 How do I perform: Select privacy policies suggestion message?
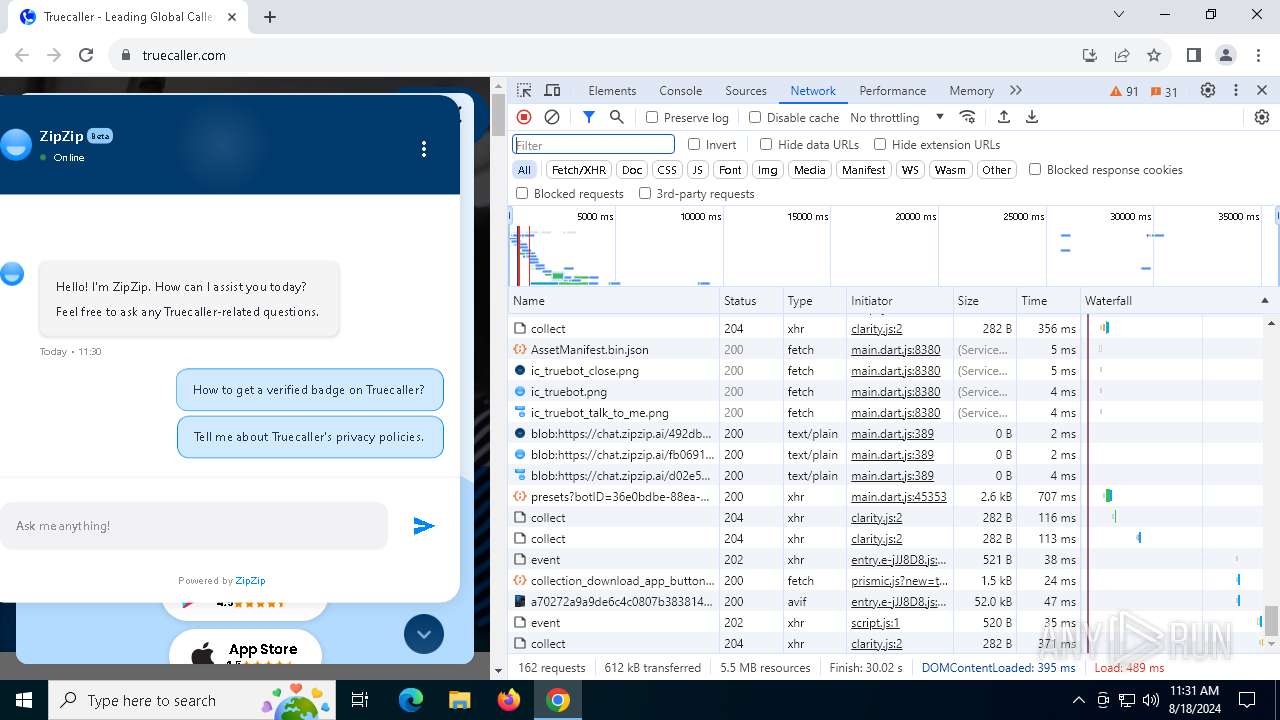(x=310, y=437)
